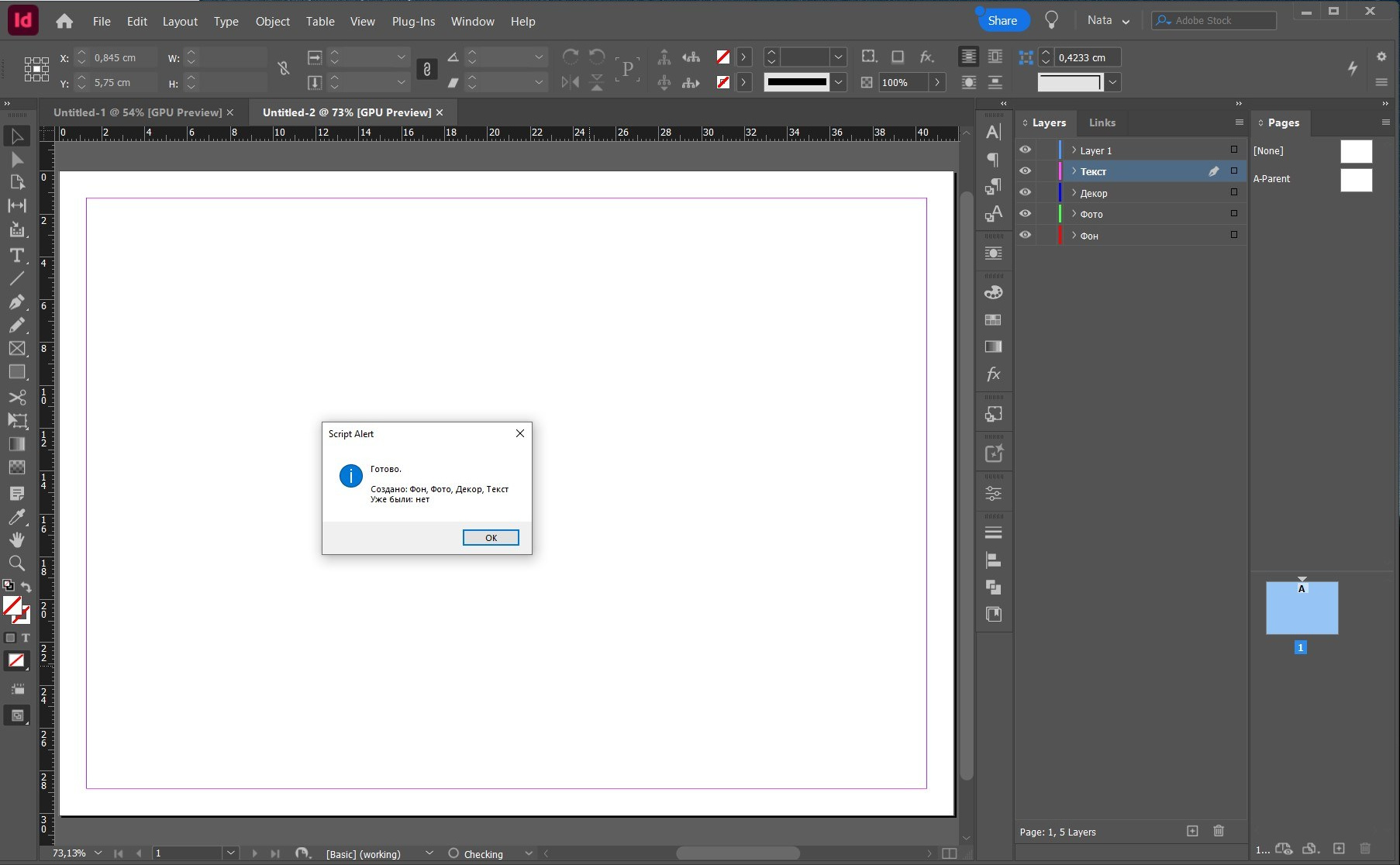Select the Type tool

click(17, 256)
